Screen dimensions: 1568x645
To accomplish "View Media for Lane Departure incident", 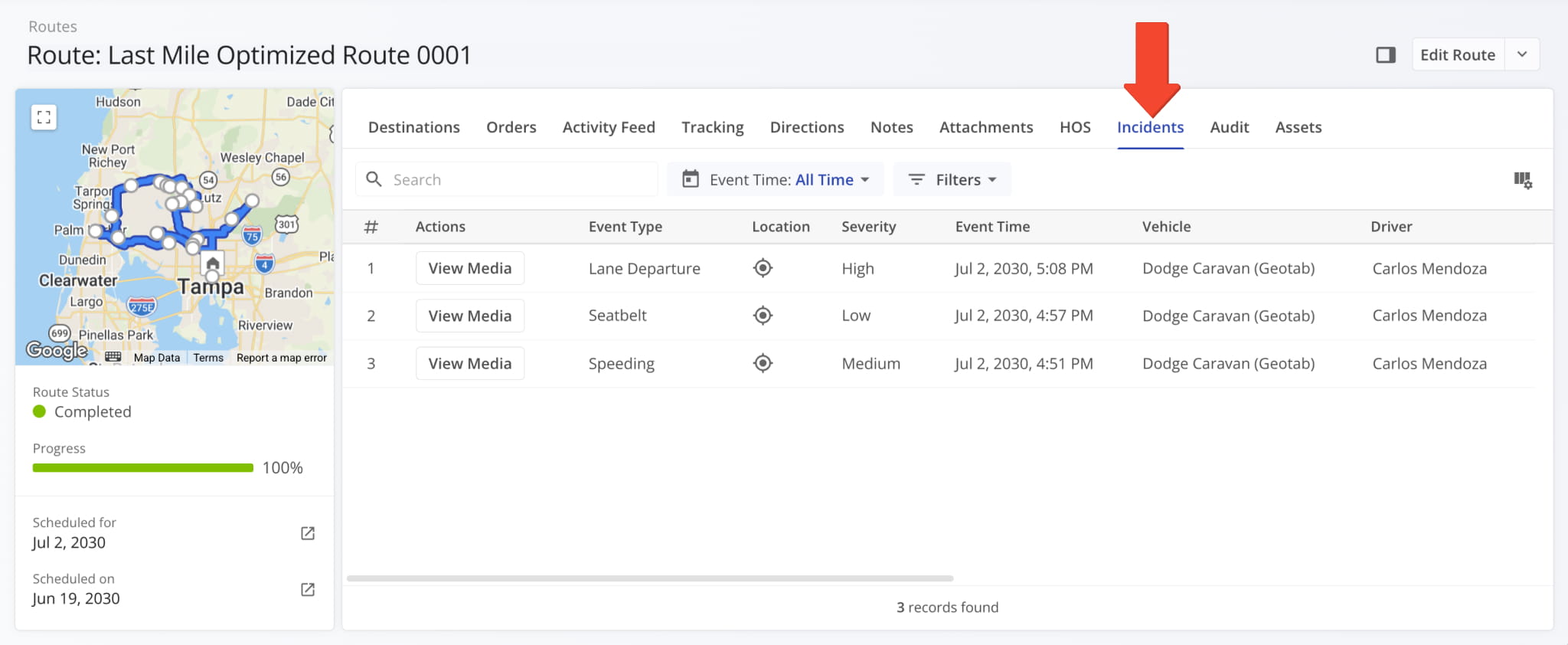I will pos(470,268).
